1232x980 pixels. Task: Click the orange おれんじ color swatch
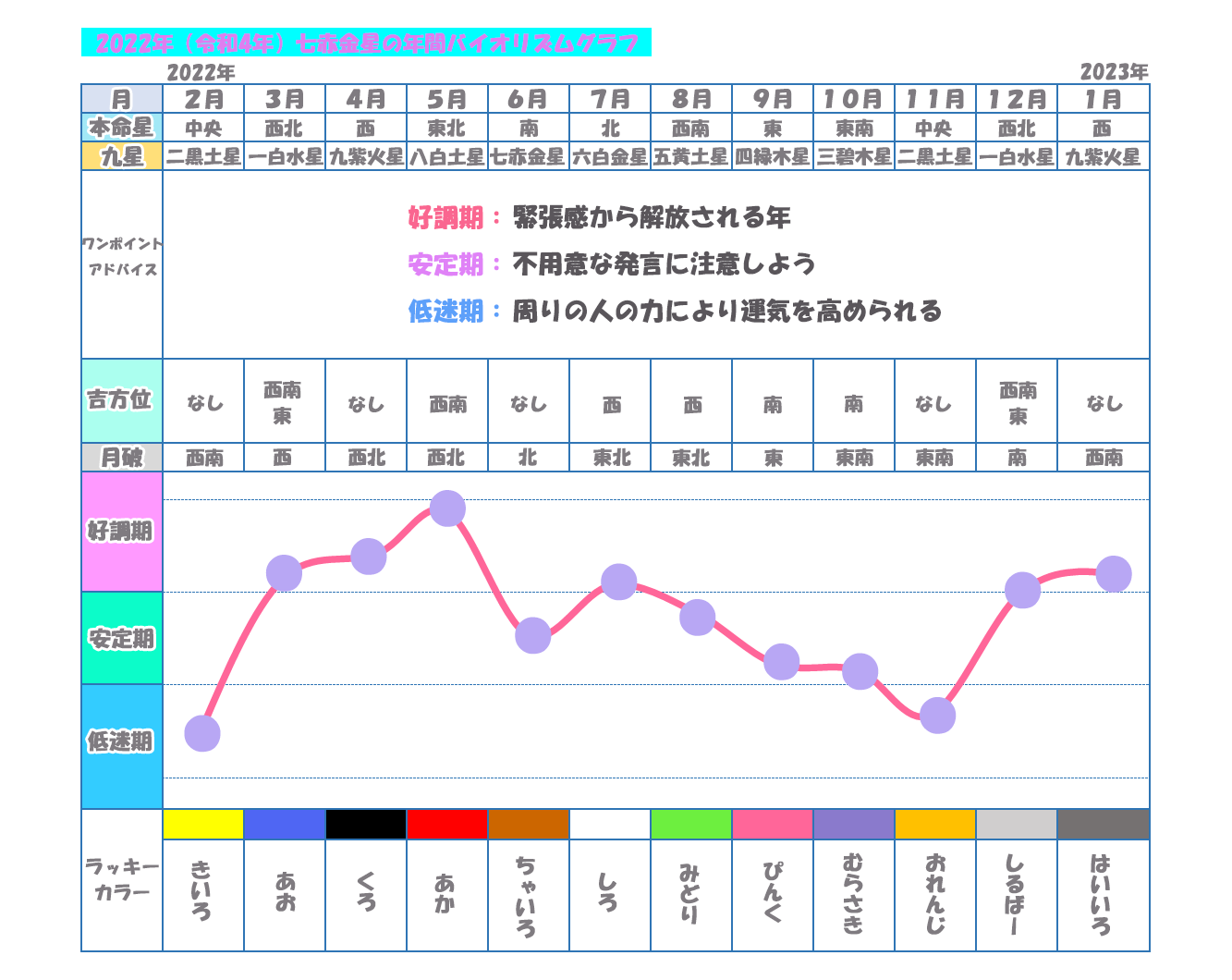[x=935, y=824]
